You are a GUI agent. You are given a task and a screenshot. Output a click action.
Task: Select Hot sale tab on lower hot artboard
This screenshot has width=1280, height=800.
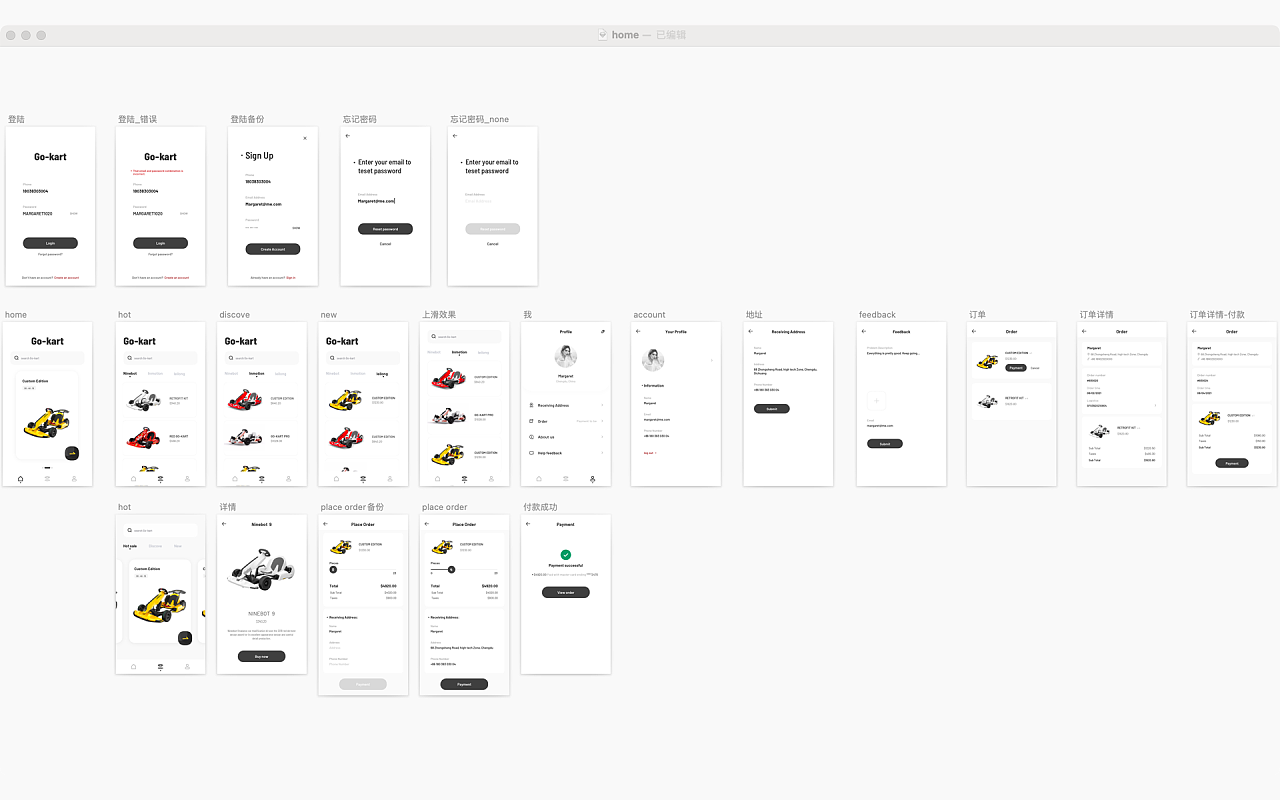pyautogui.click(x=130, y=546)
